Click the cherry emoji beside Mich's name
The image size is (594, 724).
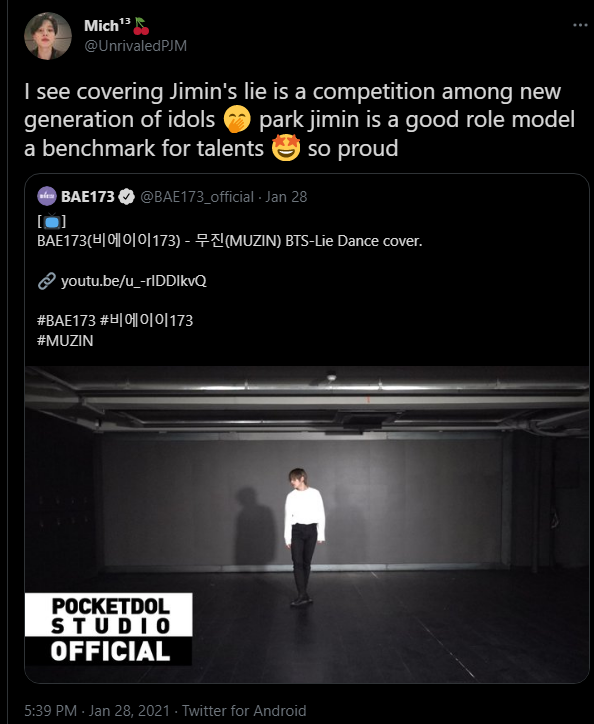tap(141, 26)
